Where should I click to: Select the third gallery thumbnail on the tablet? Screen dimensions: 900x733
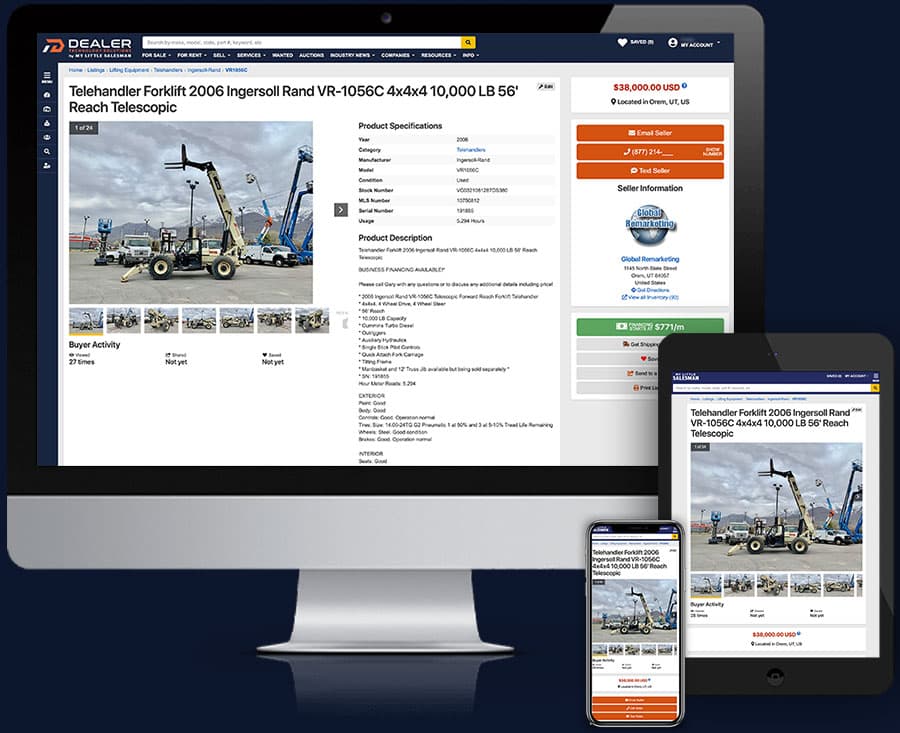click(773, 585)
